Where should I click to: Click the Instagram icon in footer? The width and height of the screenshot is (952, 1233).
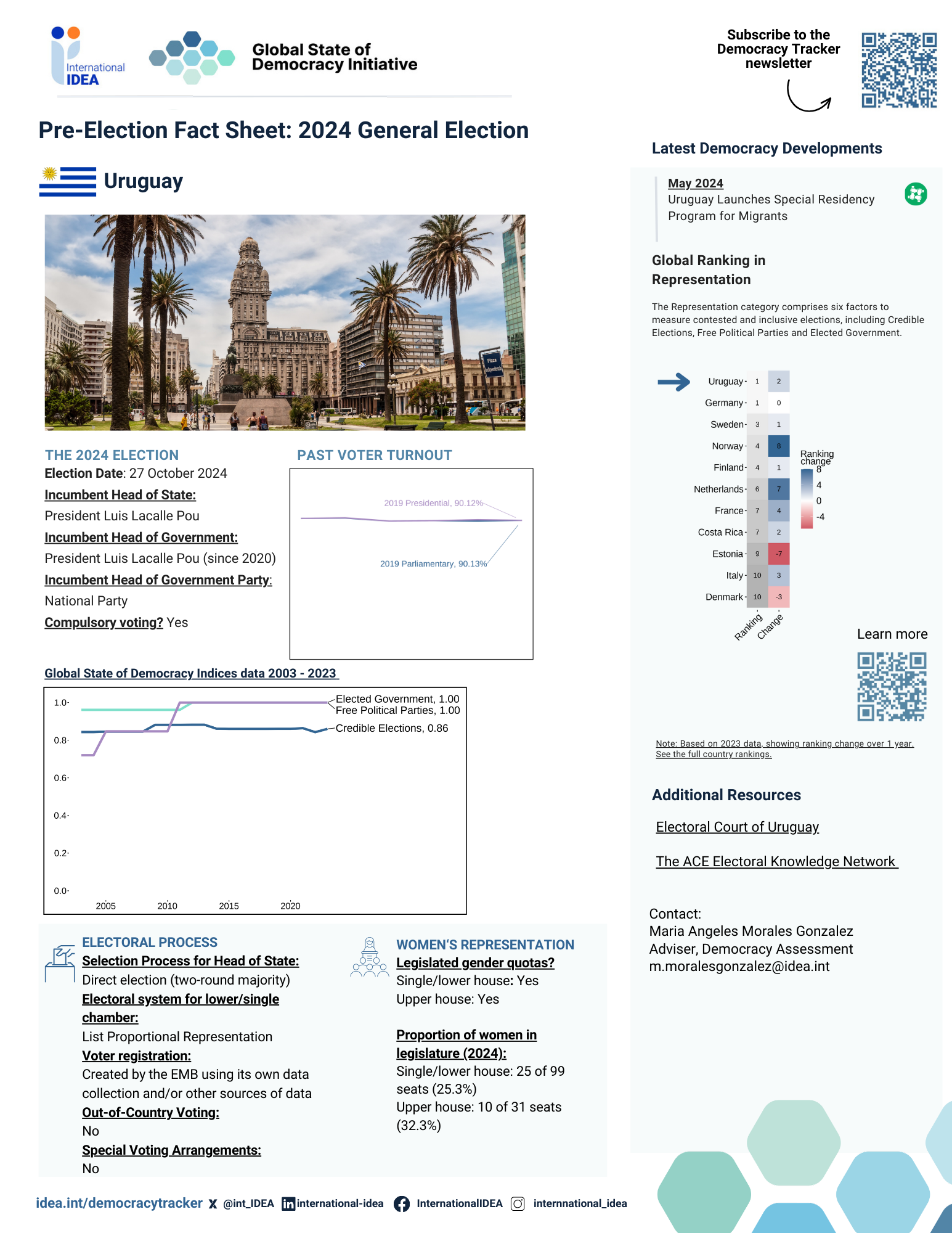tap(518, 1204)
